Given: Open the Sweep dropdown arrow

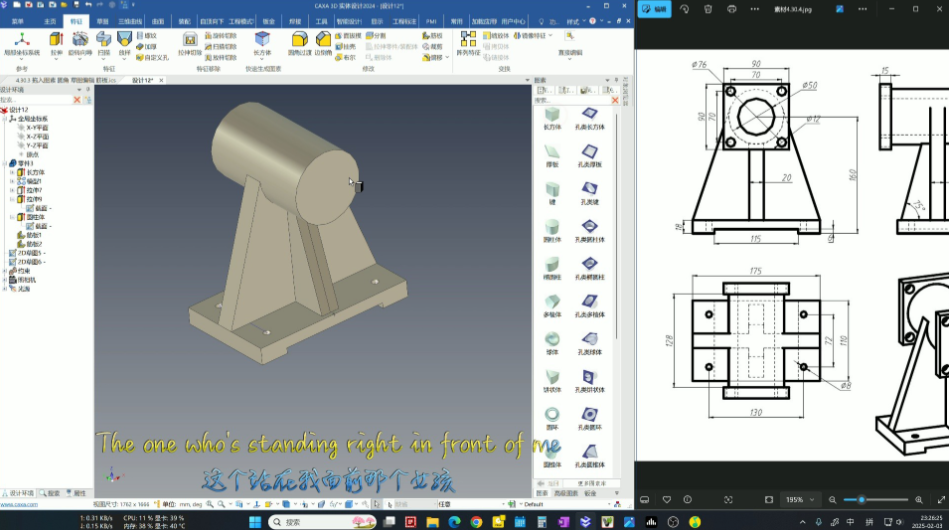Looking at the screenshot, I should [103, 59].
